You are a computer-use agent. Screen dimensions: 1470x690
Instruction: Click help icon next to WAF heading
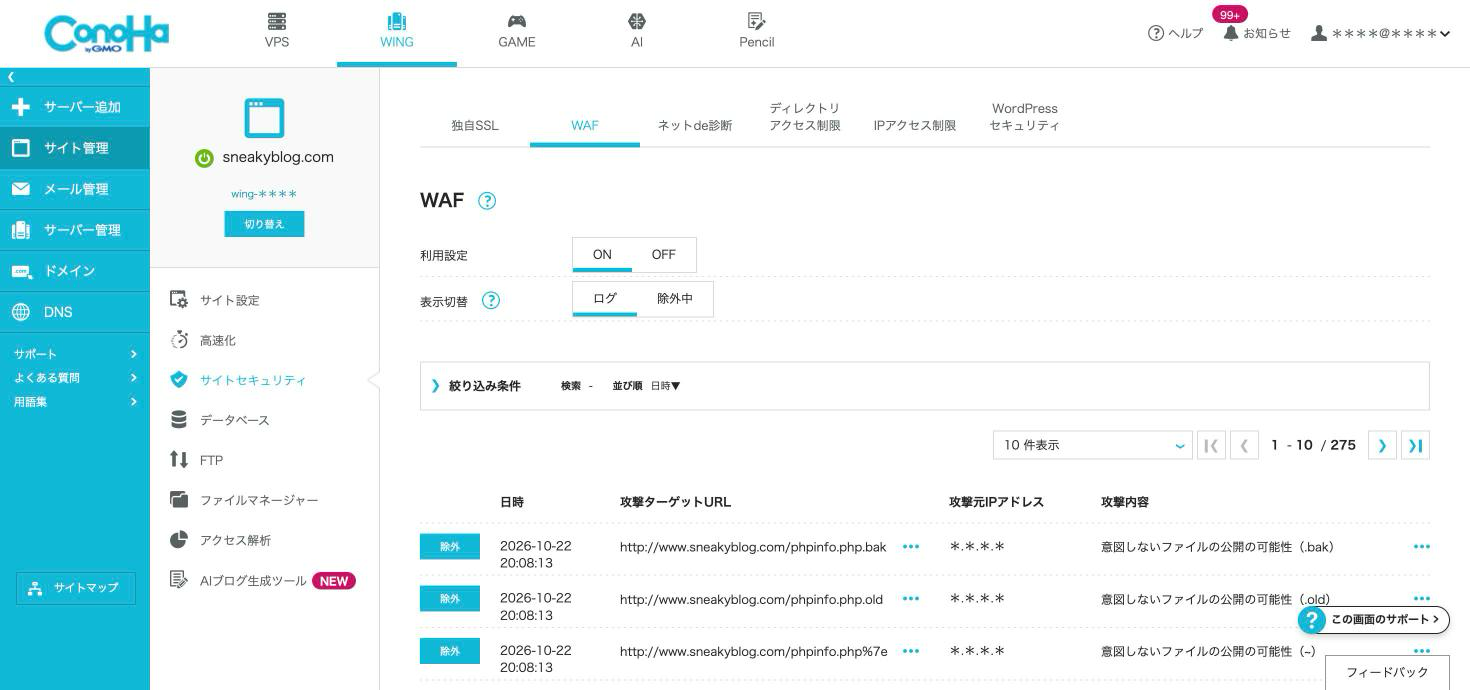[x=487, y=201]
